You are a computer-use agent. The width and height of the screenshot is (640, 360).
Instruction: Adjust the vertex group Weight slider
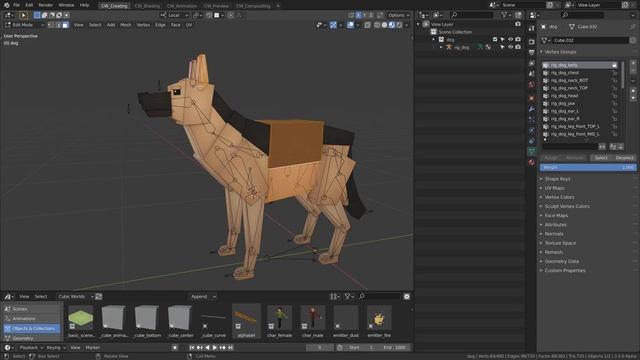588,167
